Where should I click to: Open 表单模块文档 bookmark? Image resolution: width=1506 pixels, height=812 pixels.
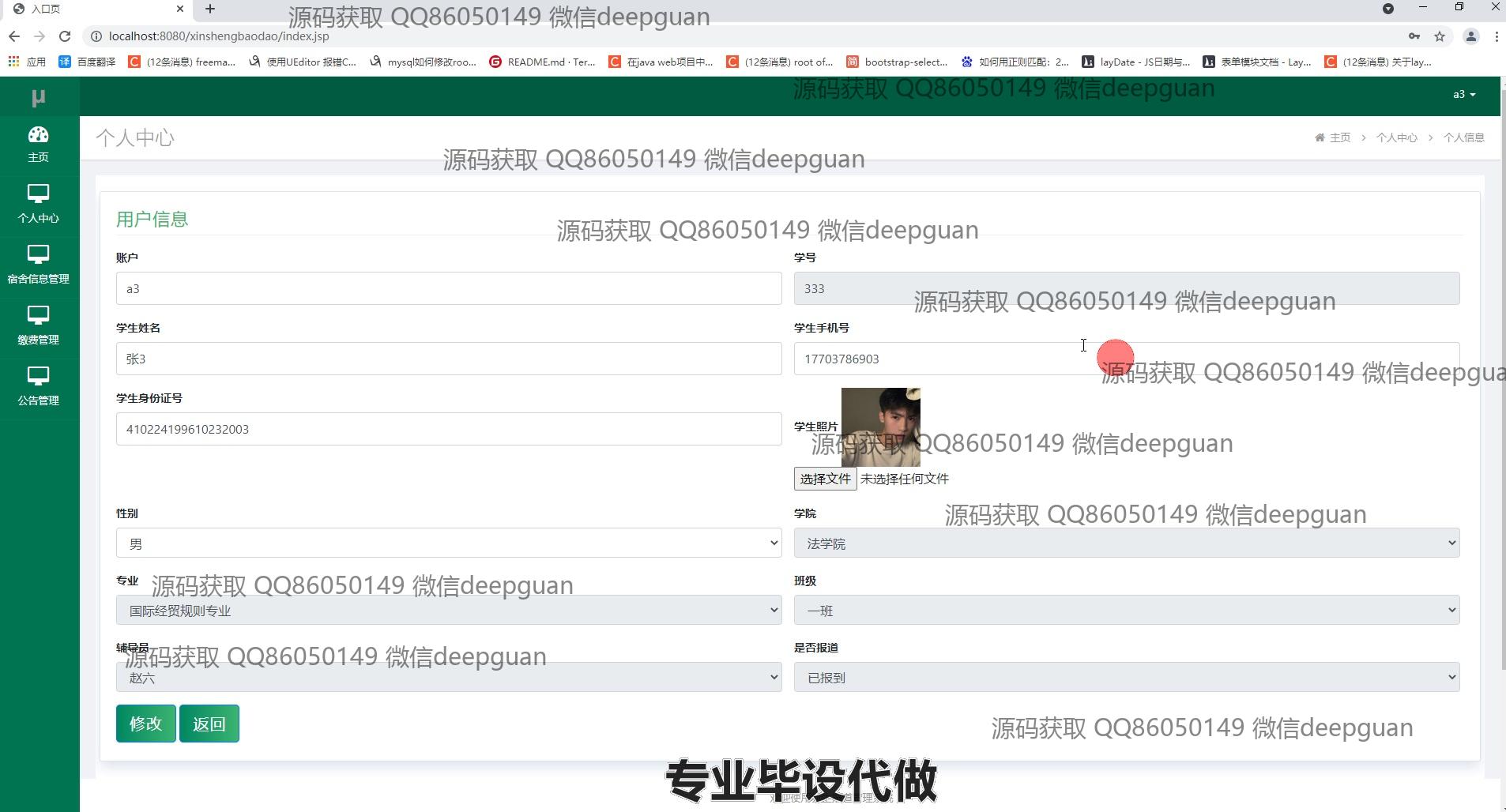[x=1257, y=62]
